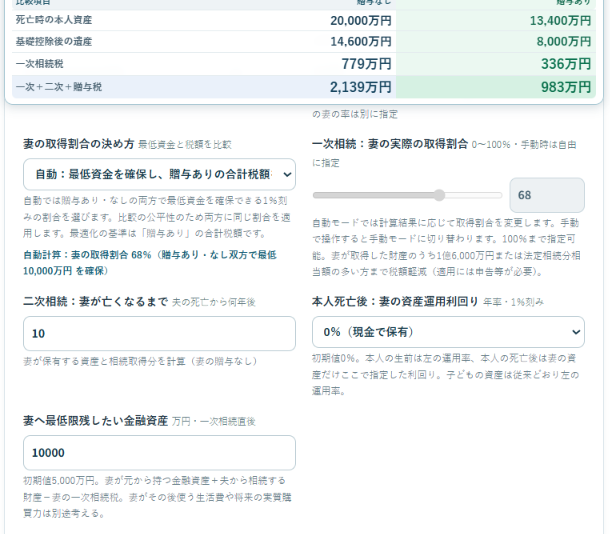
Task: Click the 死亡時の本人資産 row label
Action: 54,20
